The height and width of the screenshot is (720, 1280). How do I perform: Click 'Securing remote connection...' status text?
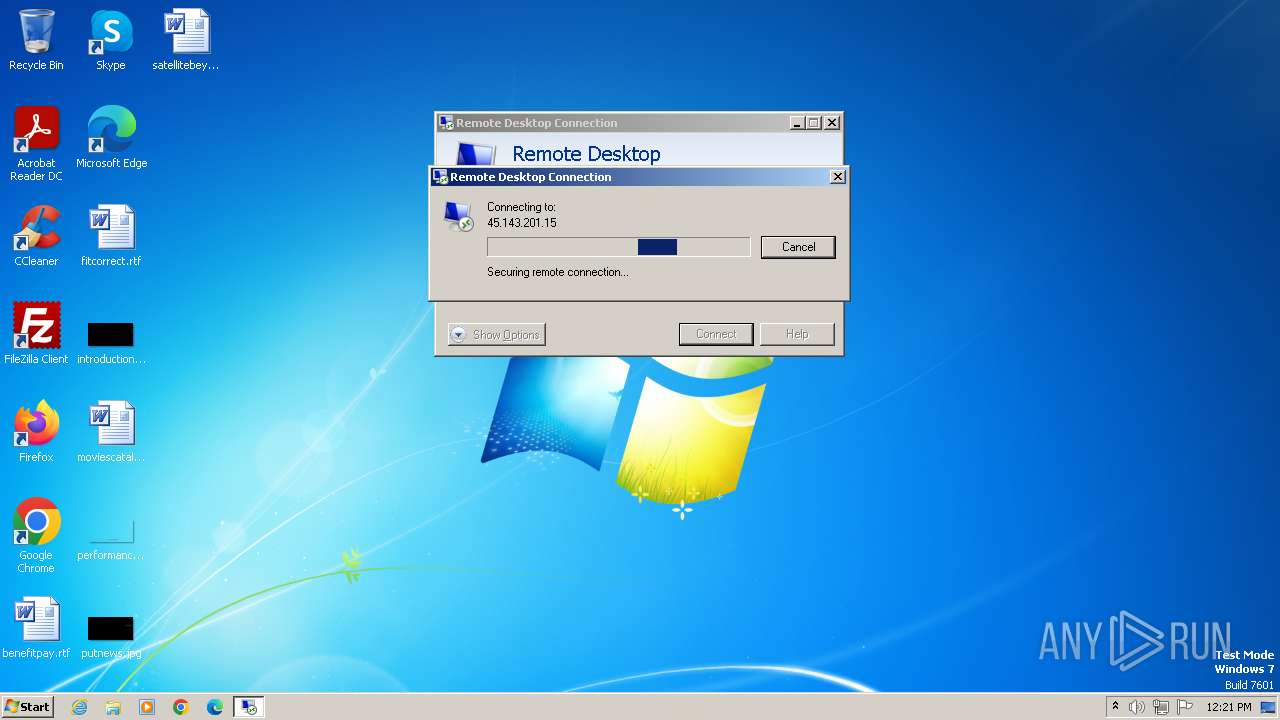pyautogui.click(x=558, y=272)
